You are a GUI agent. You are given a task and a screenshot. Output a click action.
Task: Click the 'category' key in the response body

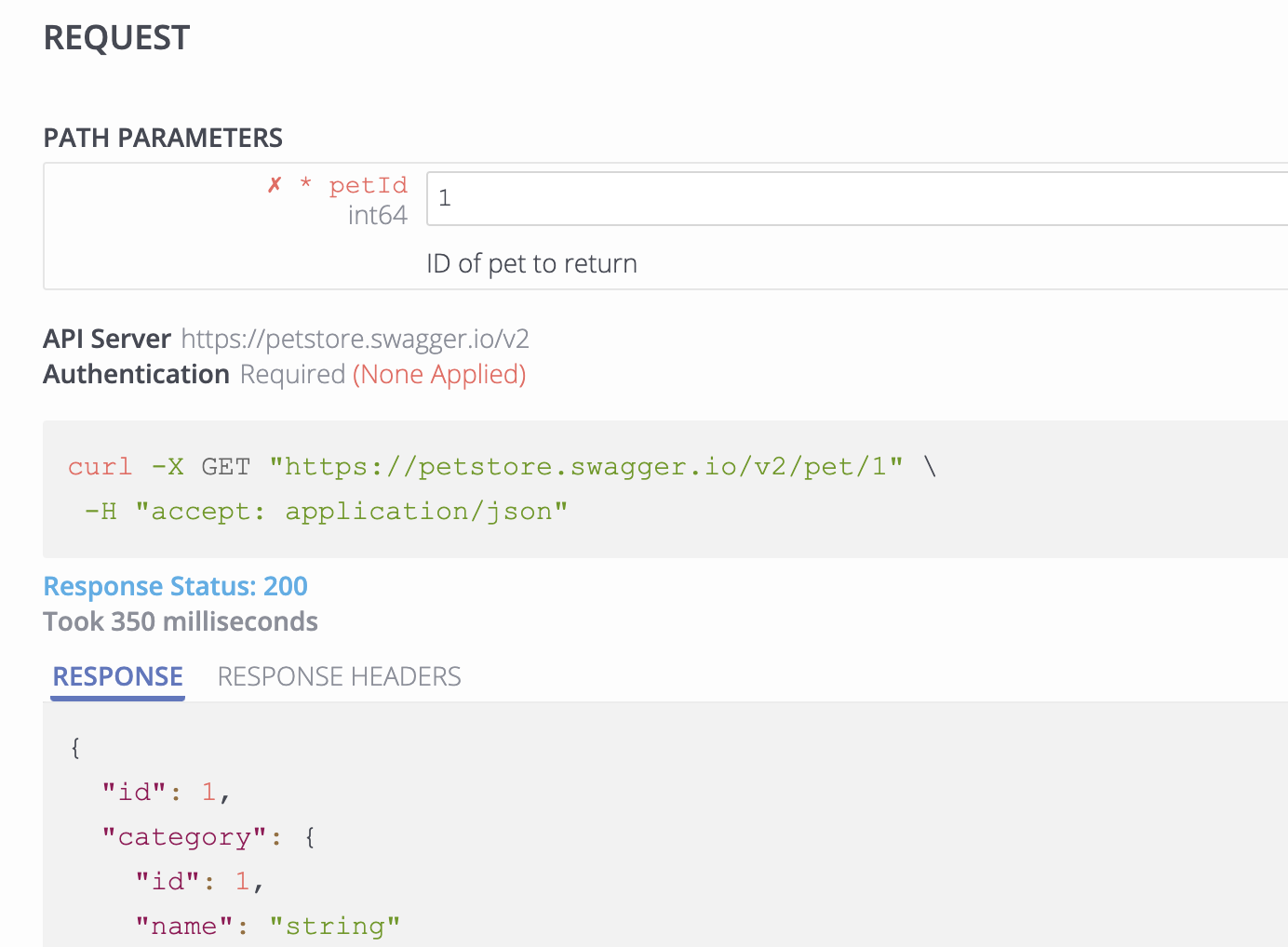click(187, 836)
